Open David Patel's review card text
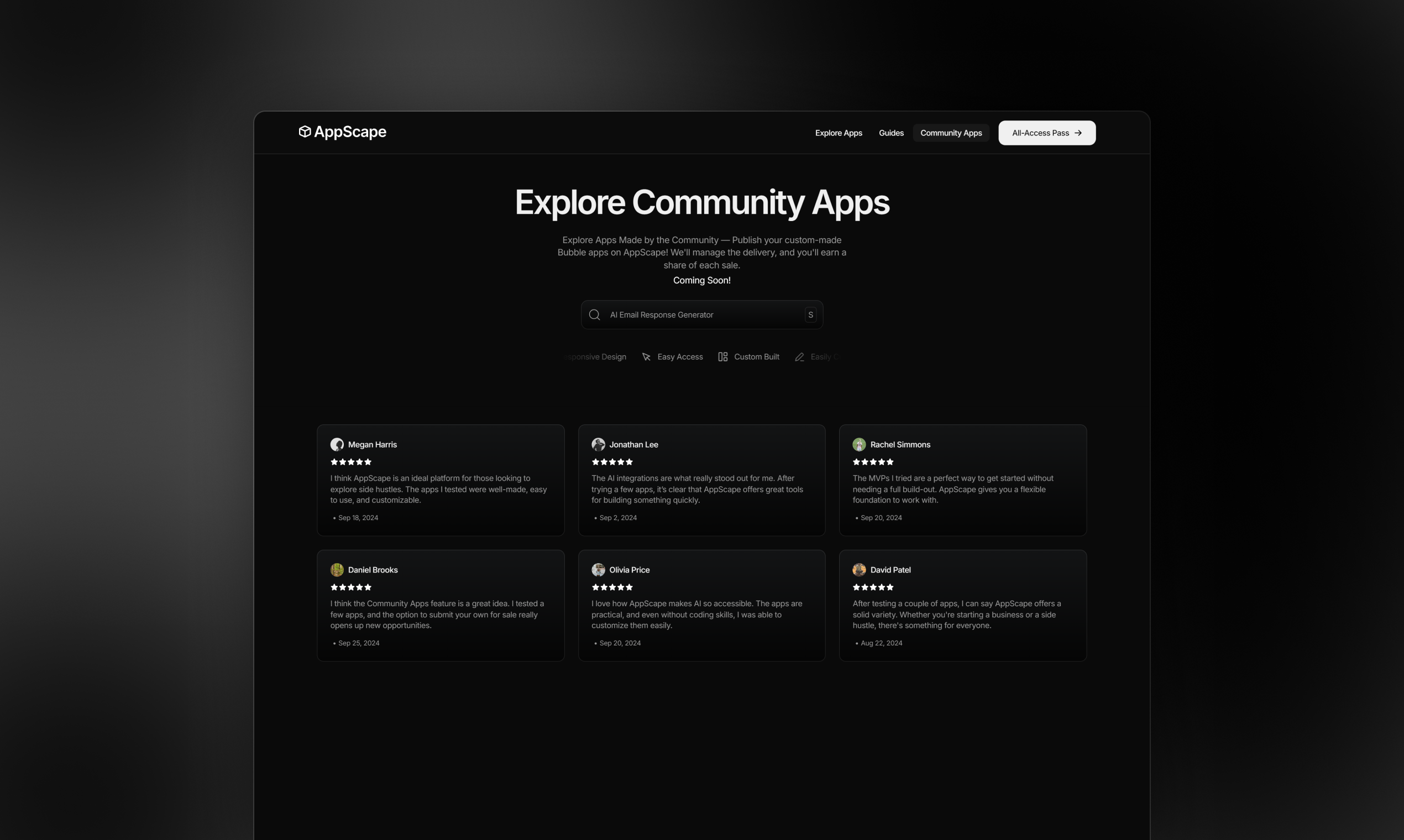 (x=957, y=614)
